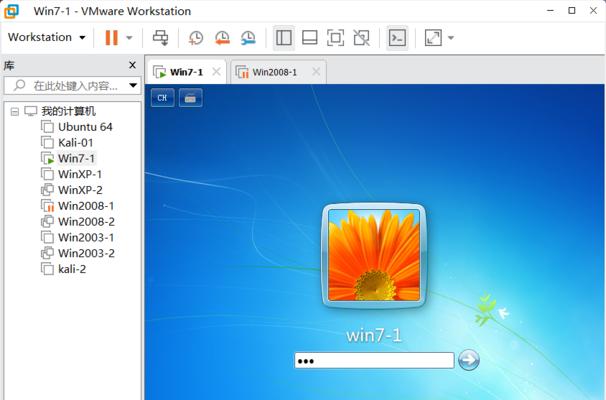Click the win7-1 user name label
This screenshot has width=606, height=400.
point(374,335)
